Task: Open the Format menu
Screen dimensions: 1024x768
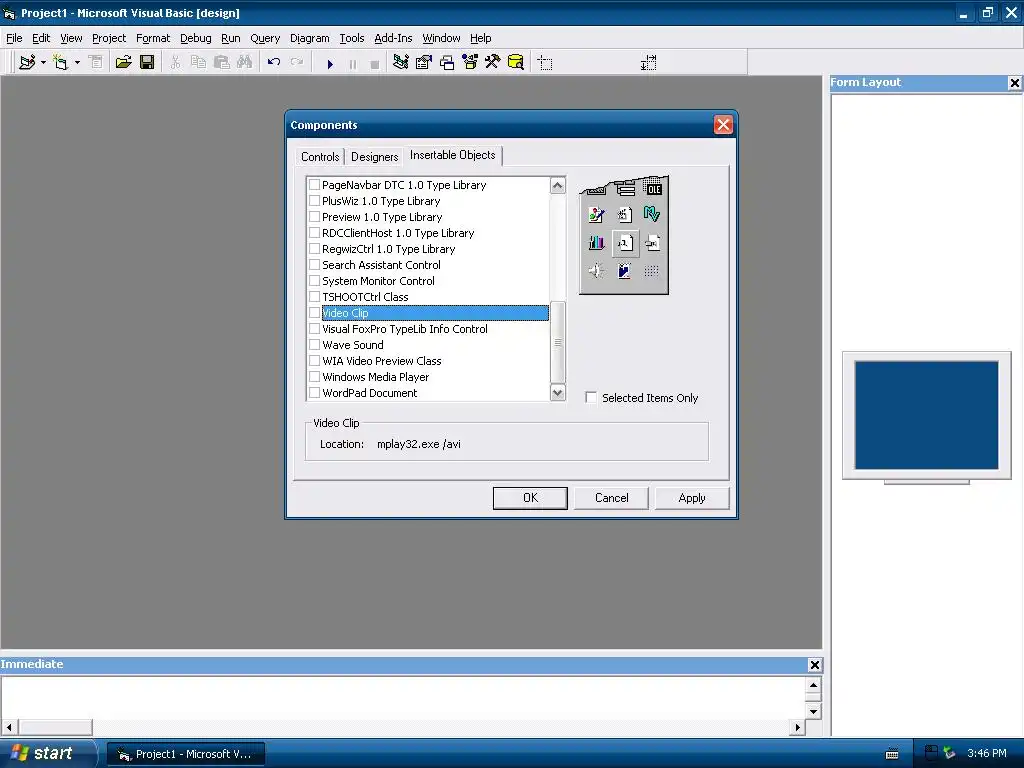Action: pos(153,38)
